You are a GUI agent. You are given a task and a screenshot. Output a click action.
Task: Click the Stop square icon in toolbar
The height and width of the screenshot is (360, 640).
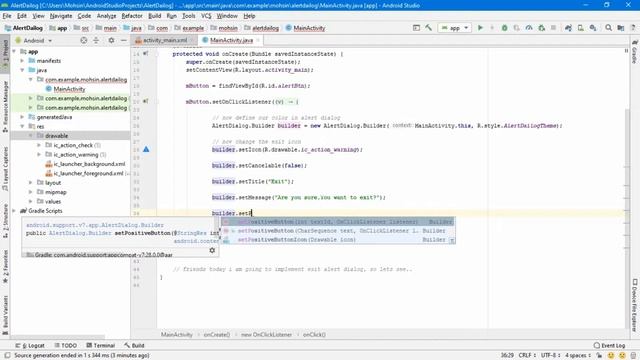553,28
